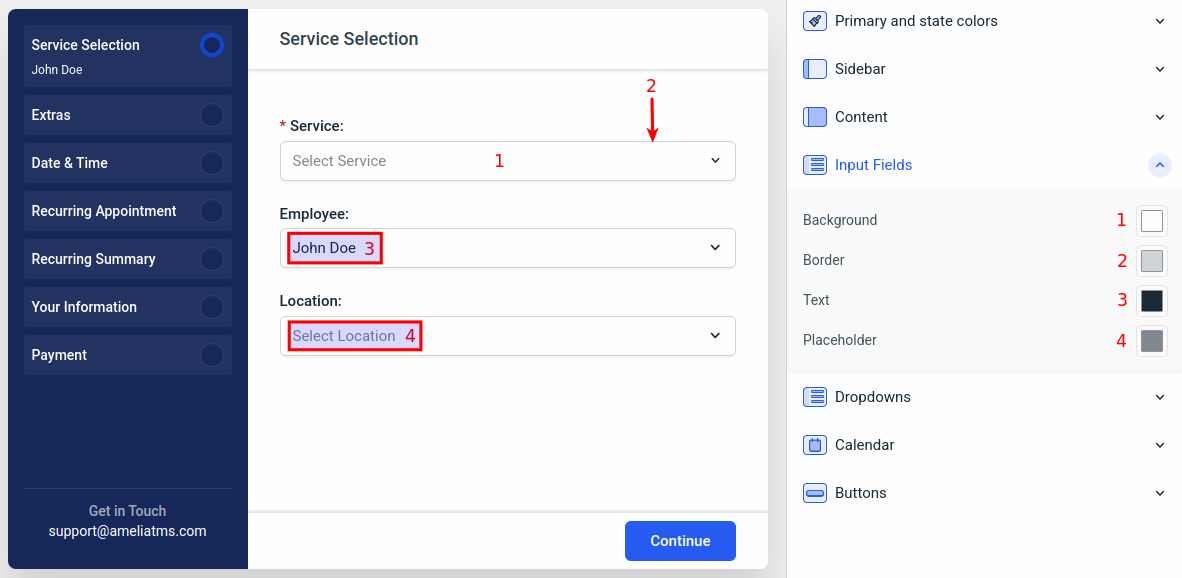Screen dimensions: 1182x578
Task: Open the Text color swatch
Action: (1152, 300)
